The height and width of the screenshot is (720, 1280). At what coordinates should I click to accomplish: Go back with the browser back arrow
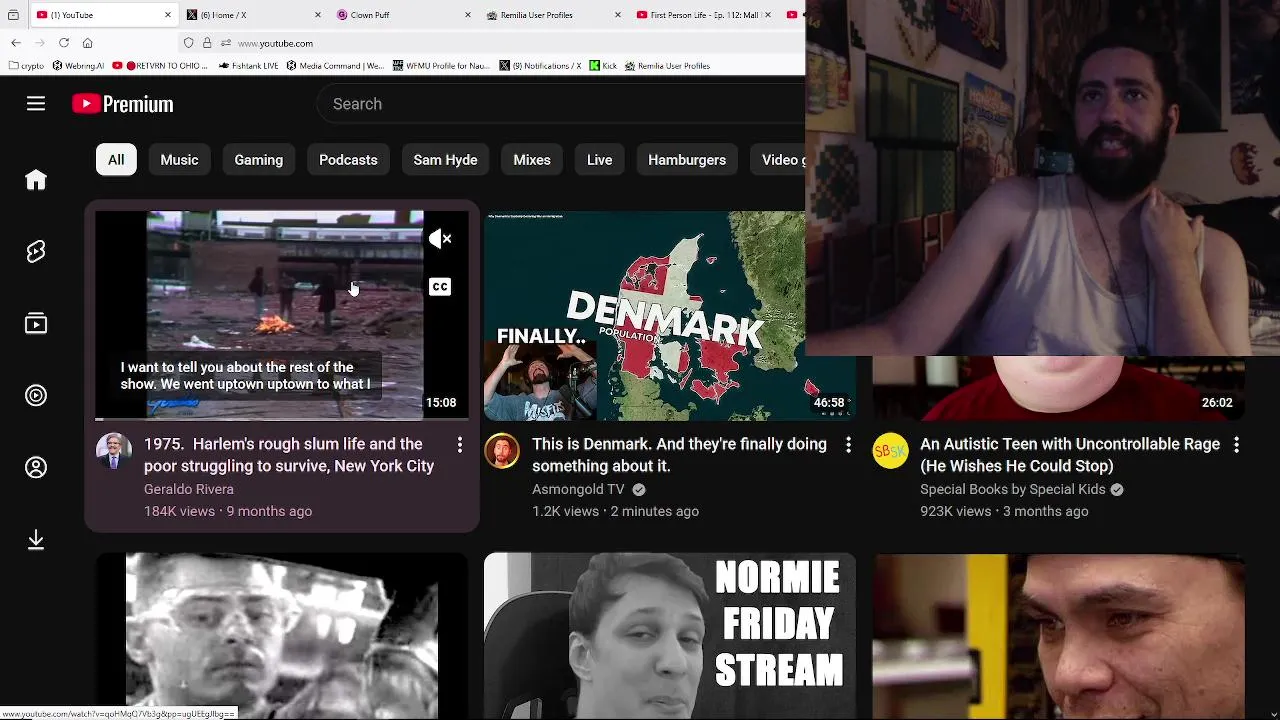pyautogui.click(x=16, y=43)
